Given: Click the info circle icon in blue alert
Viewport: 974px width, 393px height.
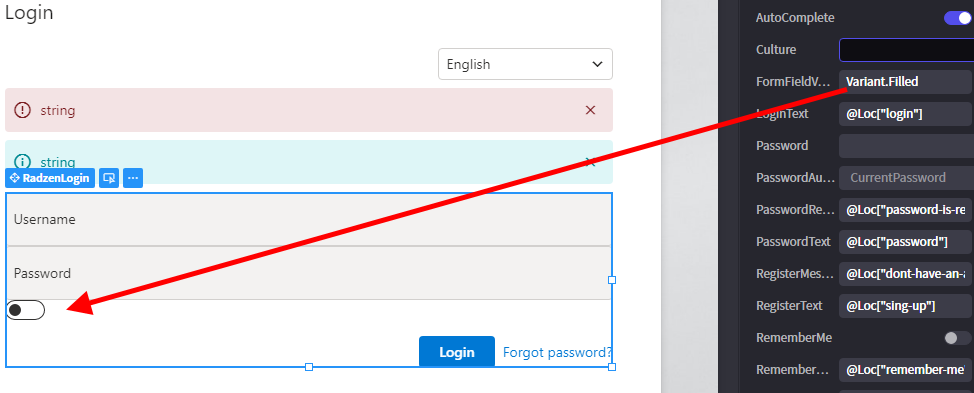Looking at the screenshot, I should click(22, 161).
